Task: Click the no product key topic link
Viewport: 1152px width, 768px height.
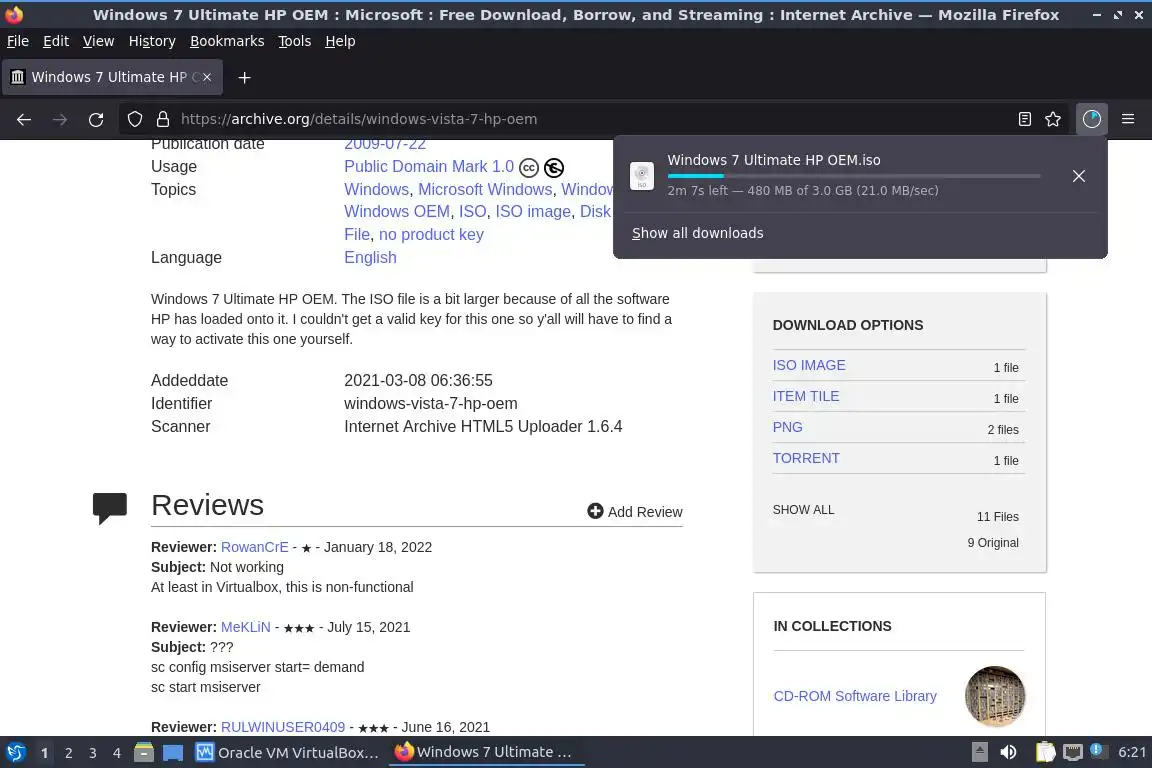Action: pos(431,234)
